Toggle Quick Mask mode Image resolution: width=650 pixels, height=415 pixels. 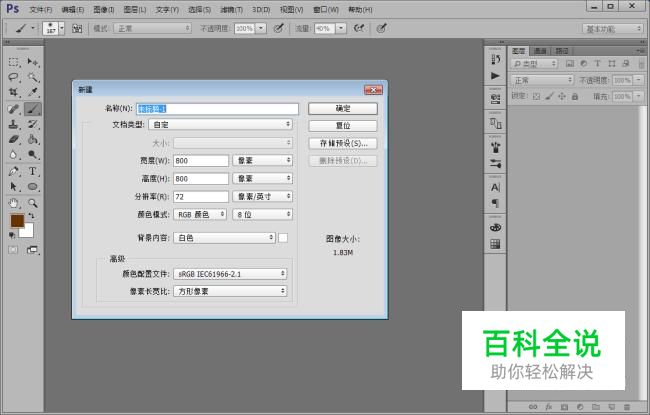pyautogui.click(x=13, y=250)
